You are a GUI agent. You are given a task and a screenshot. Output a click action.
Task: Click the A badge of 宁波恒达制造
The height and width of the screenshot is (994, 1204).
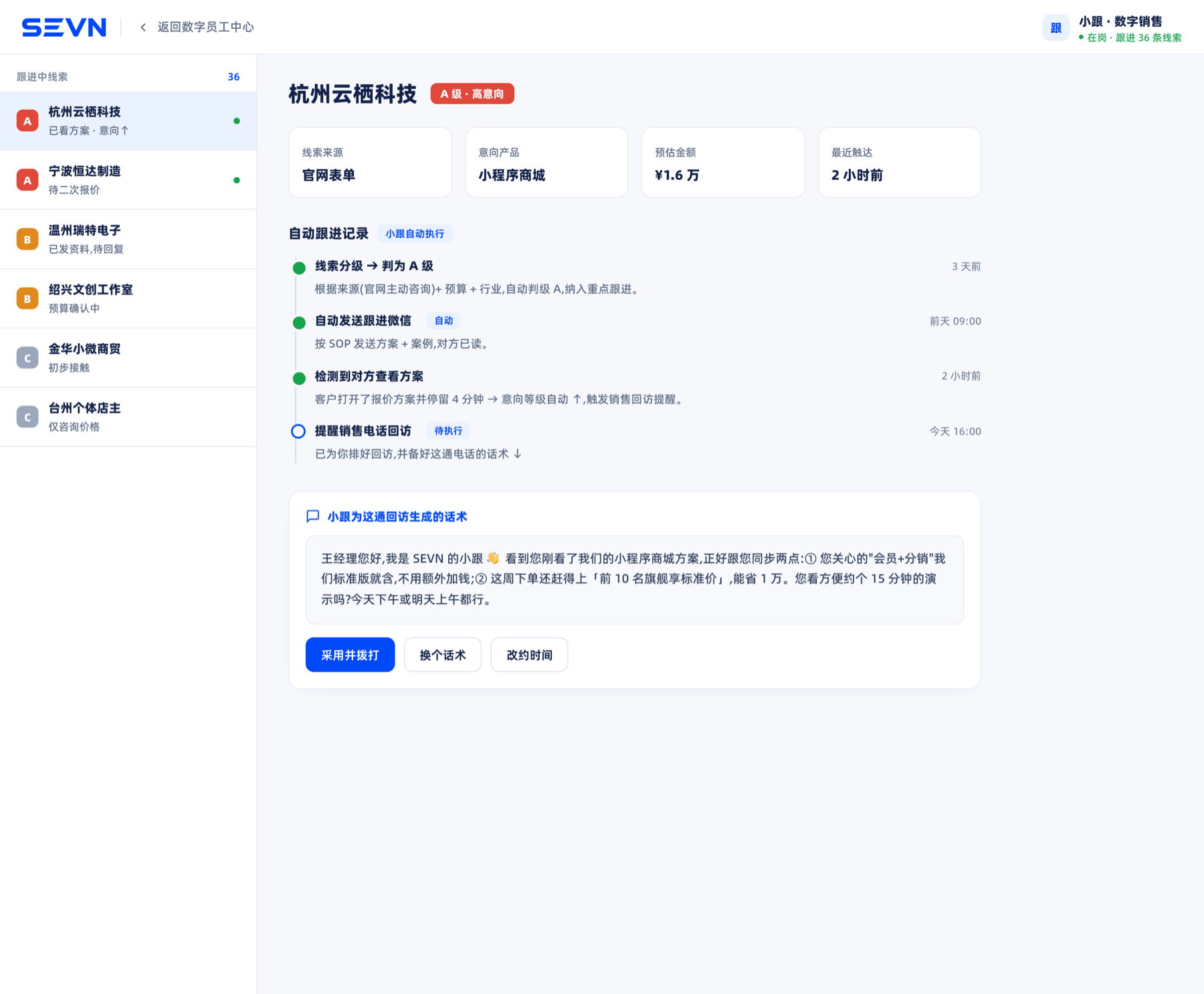click(x=27, y=180)
